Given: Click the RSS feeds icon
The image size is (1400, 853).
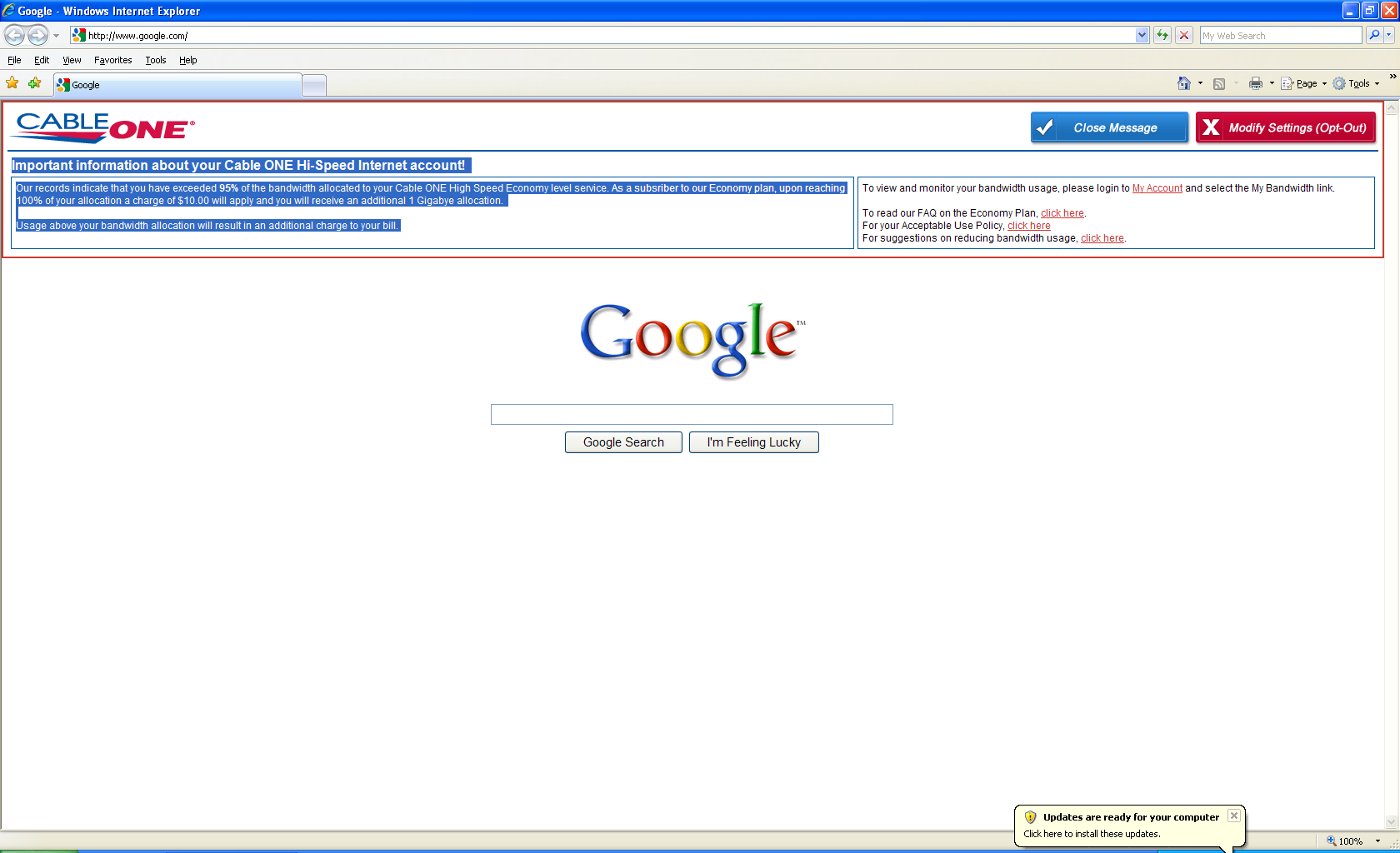Looking at the screenshot, I should click(1219, 83).
